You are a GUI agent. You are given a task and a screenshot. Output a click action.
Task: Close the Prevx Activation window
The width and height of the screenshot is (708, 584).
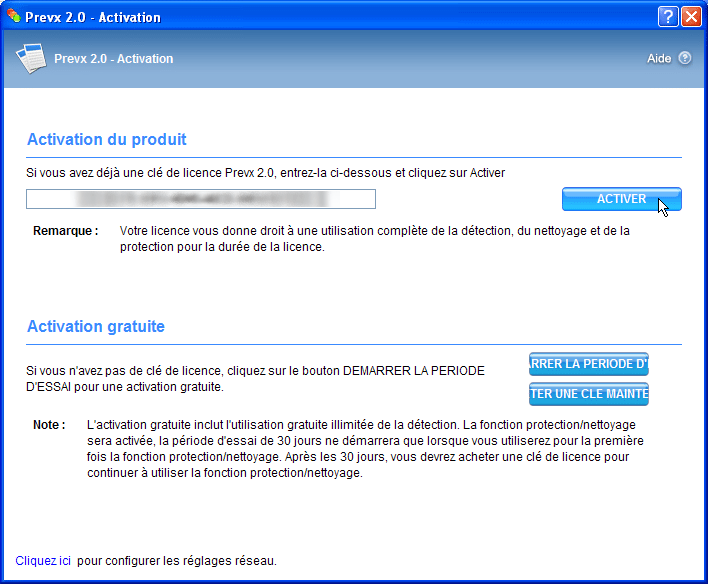coord(691,17)
